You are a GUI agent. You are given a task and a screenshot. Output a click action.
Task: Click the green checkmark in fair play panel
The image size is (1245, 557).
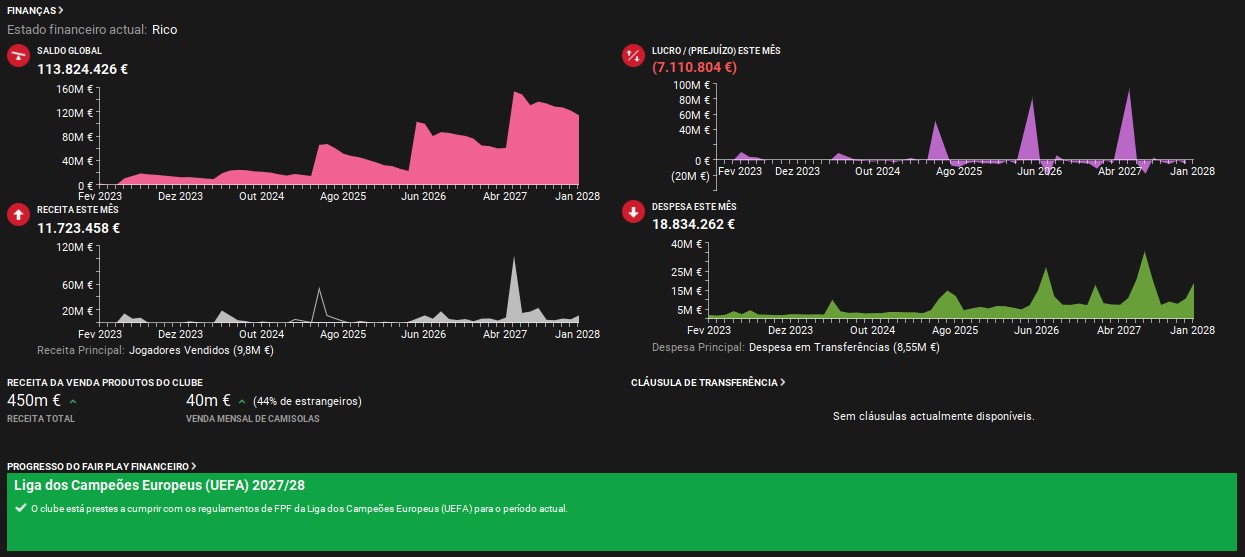pyautogui.click(x=21, y=508)
